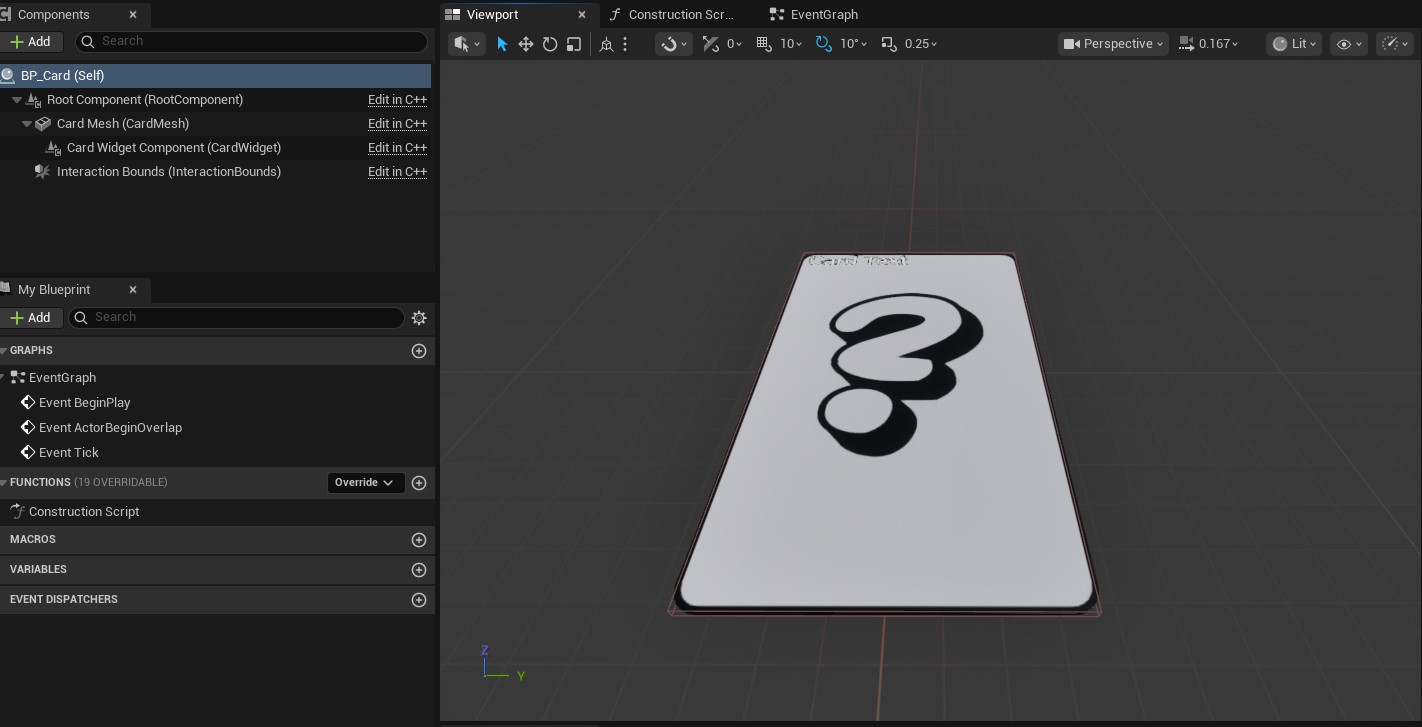1422x727 pixels.
Task: Select the Components panel tab
Action: pyautogui.click(x=54, y=15)
